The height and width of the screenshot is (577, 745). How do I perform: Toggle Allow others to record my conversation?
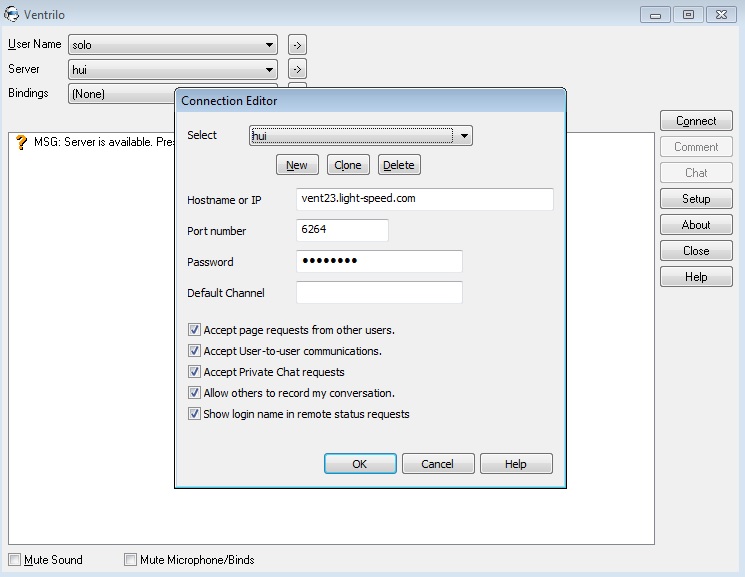pyautogui.click(x=194, y=393)
